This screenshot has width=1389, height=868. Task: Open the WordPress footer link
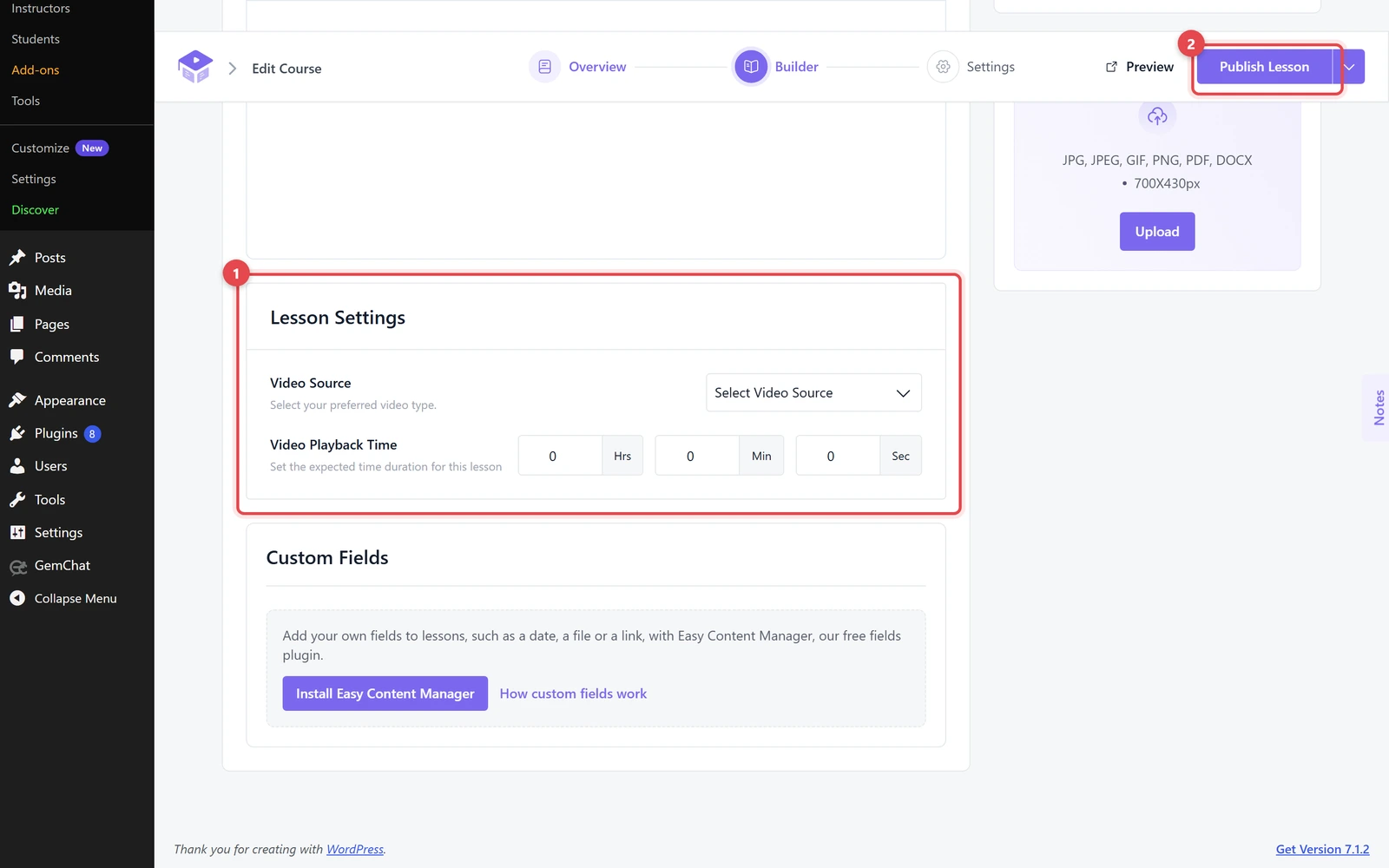click(355, 849)
